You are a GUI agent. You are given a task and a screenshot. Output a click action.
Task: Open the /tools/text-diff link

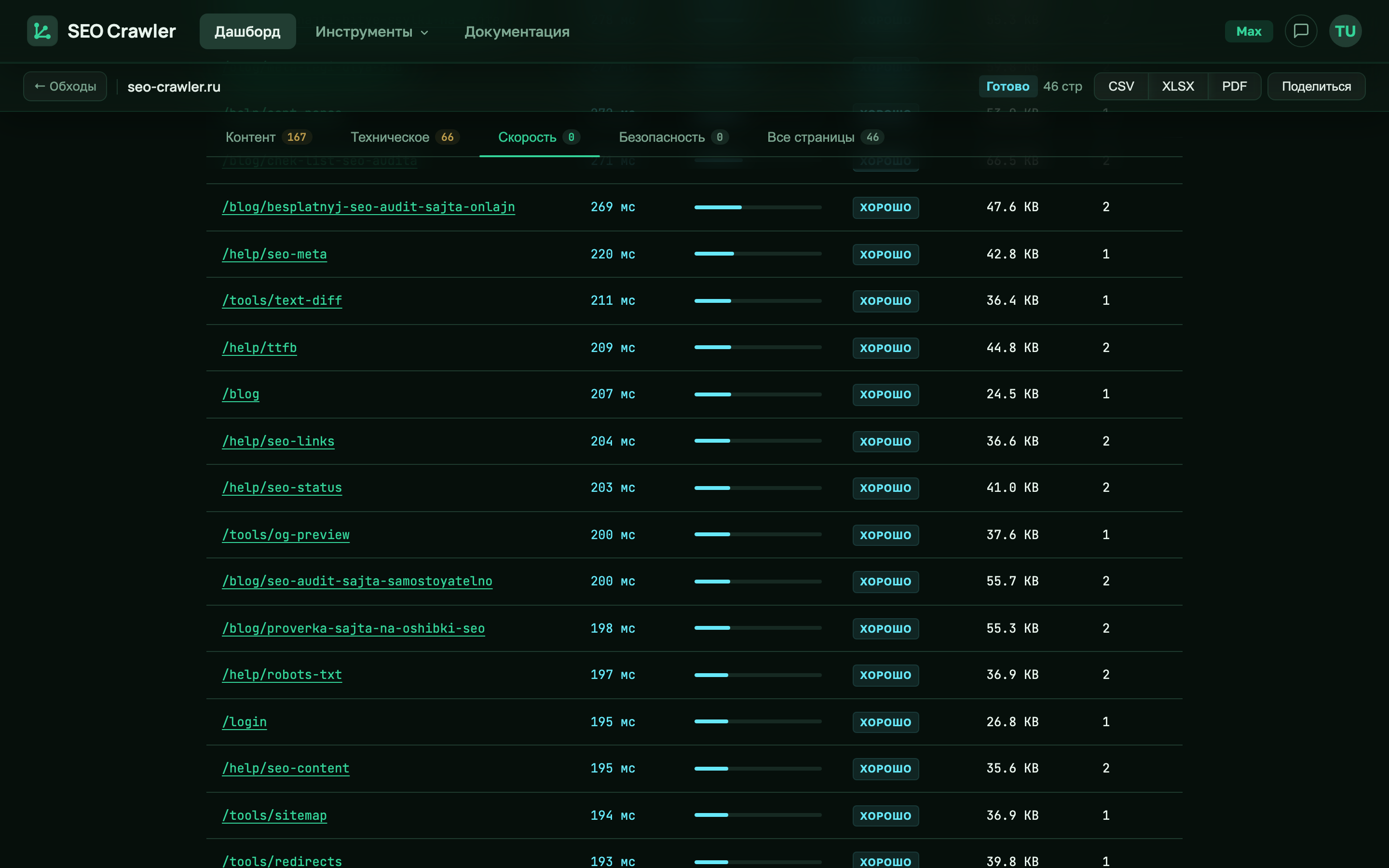[x=282, y=301]
